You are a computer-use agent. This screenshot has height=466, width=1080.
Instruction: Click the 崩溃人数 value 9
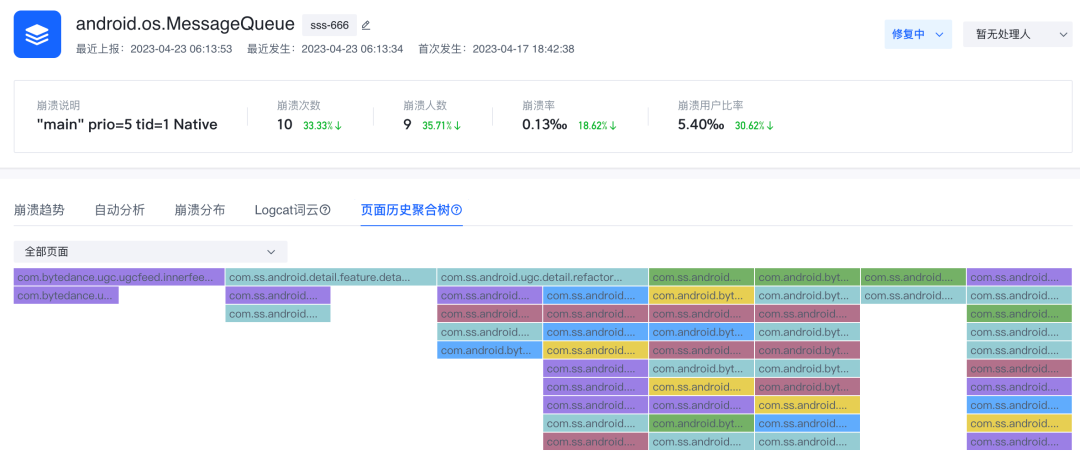point(408,125)
